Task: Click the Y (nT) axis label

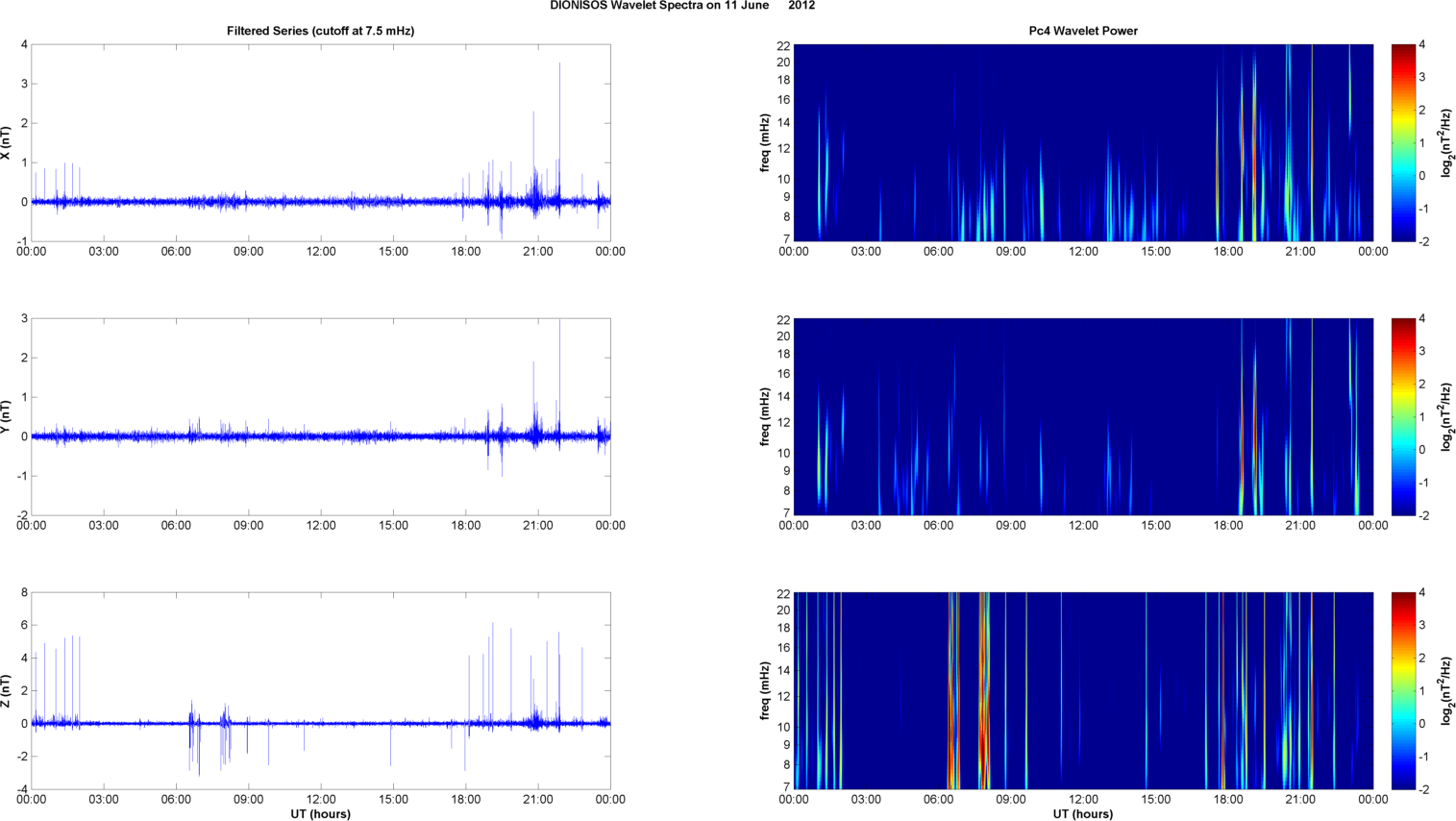Action: 7,417
